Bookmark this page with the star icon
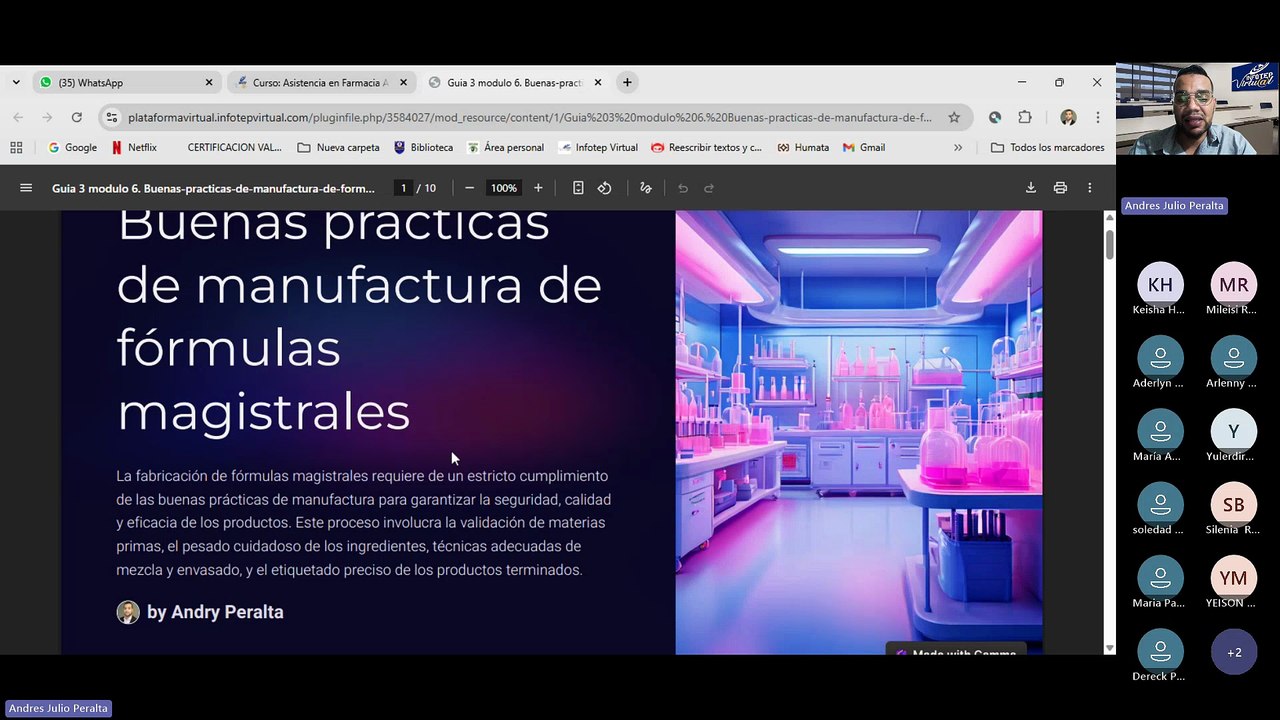This screenshot has width=1280, height=720. (x=954, y=117)
